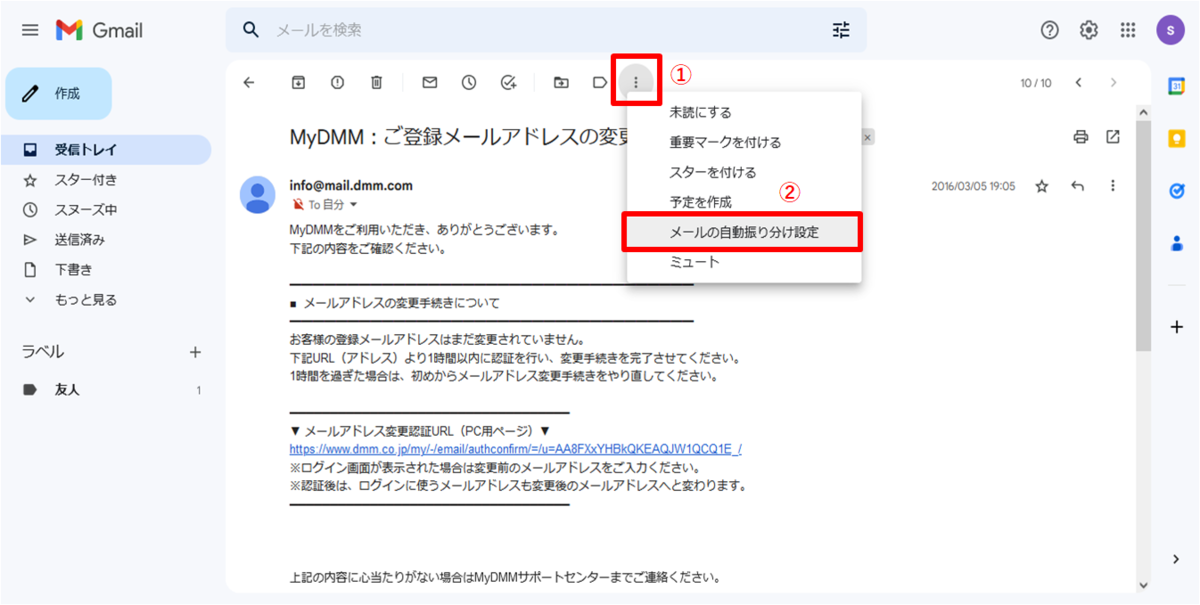Scrollbar down arrow at bottom
The image size is (1200, 605).
point(1143,585)
